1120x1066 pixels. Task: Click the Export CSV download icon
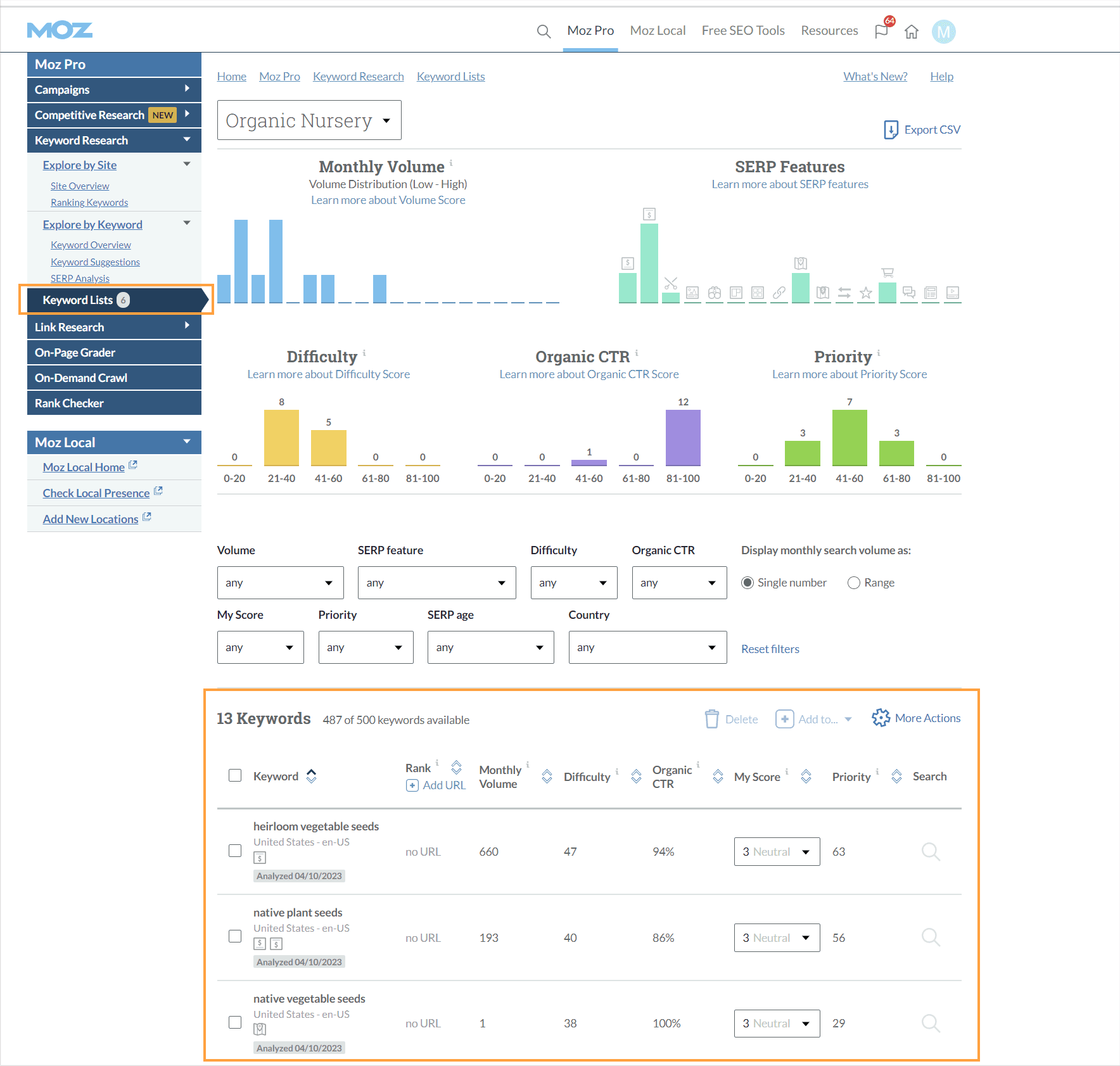[x=891, y=130]
